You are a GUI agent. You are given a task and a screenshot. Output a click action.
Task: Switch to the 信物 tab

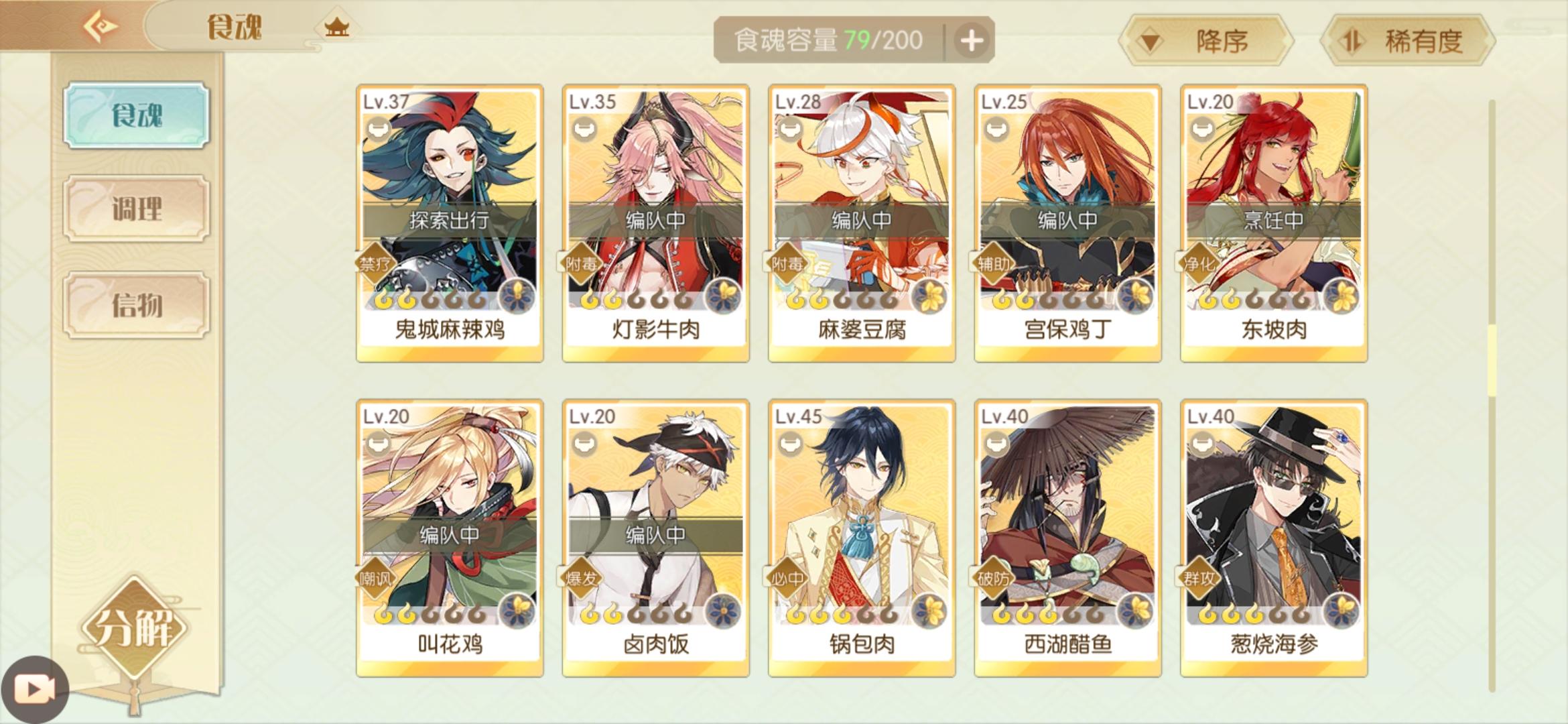tap(137, 305)
